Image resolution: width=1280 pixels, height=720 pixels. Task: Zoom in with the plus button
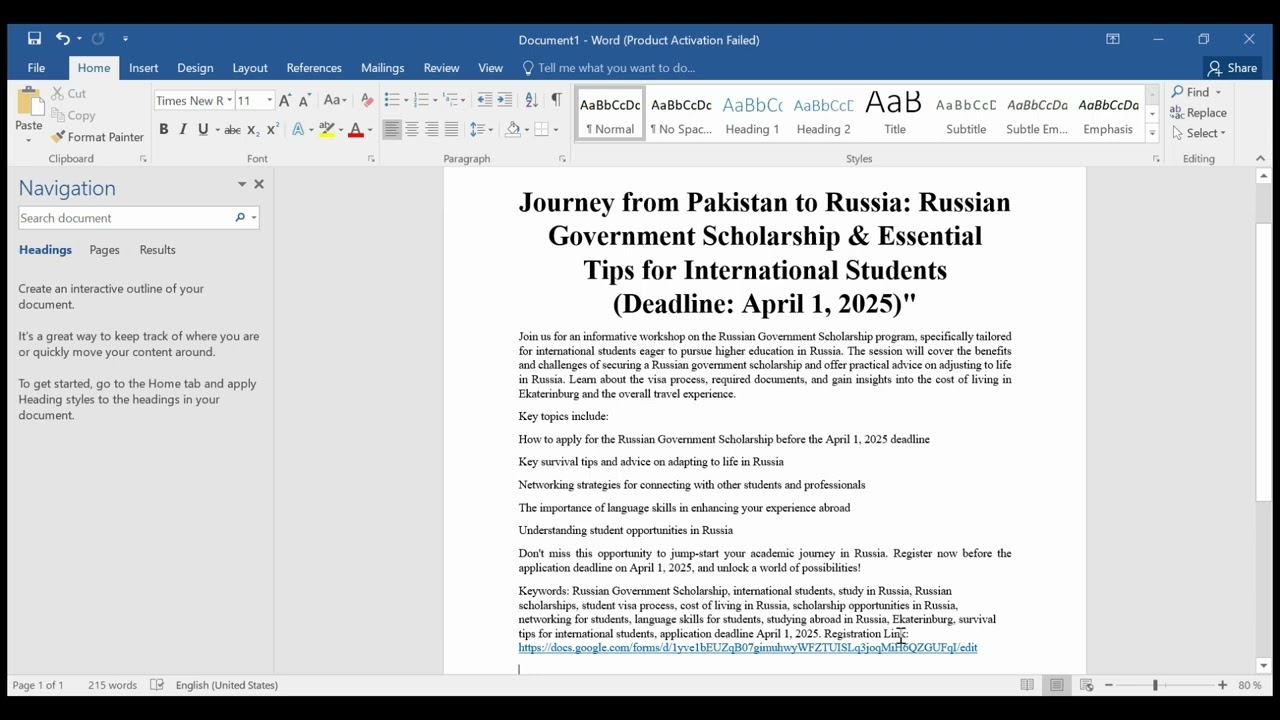tap(1222, 685)
